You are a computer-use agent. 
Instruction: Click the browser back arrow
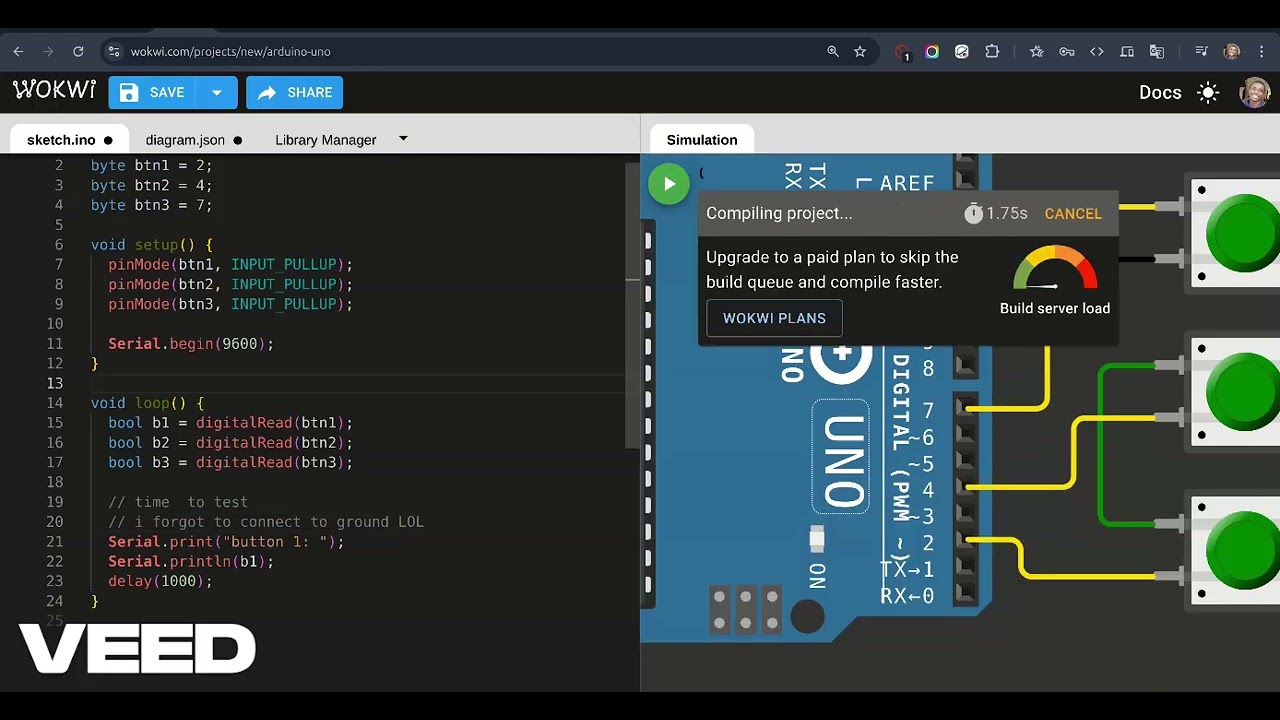18,52
